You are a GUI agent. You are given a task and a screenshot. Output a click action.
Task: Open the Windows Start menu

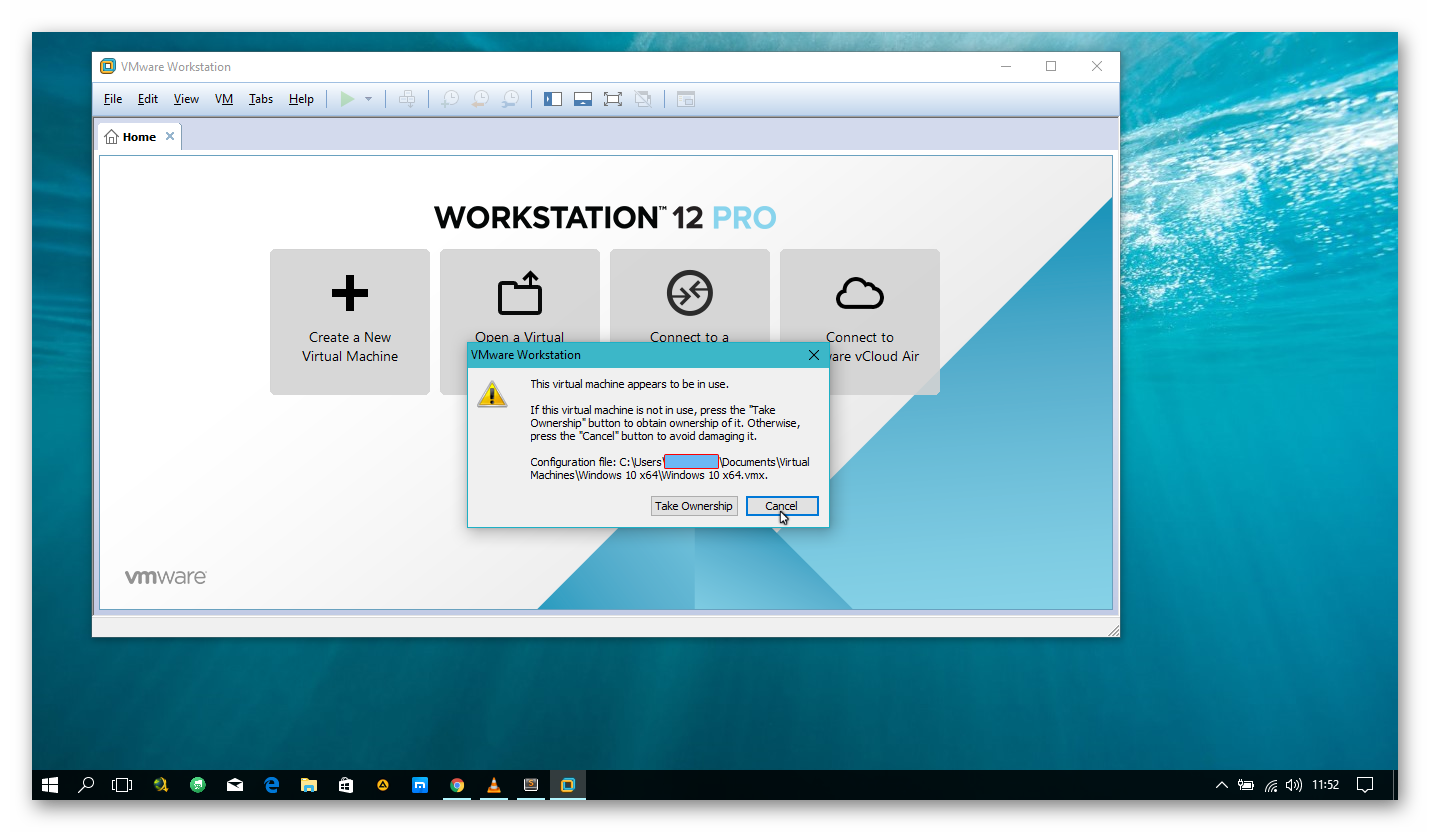[50, 785]
